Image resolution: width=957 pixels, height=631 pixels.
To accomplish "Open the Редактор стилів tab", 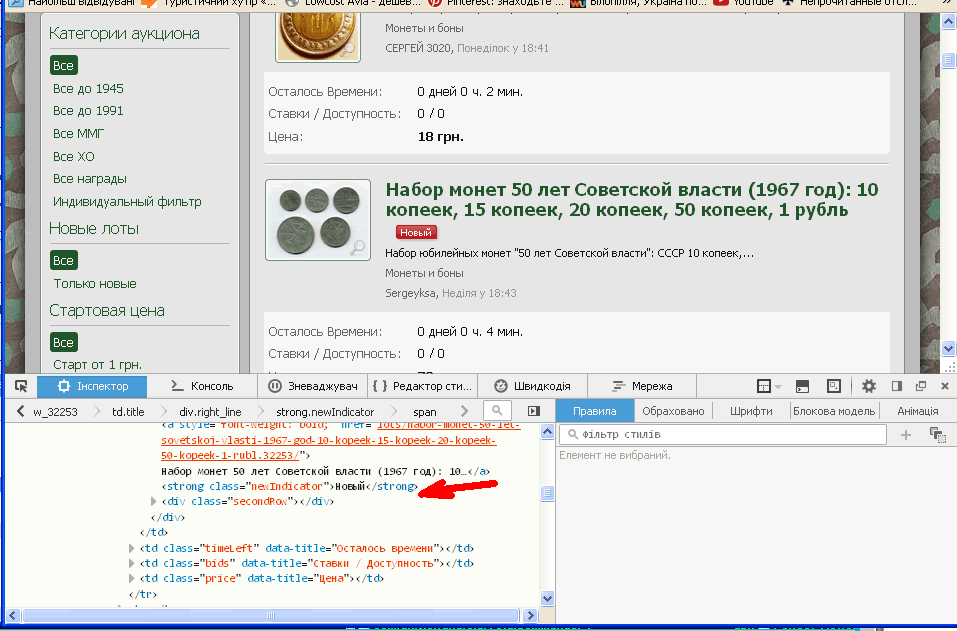I will point(422,386).
